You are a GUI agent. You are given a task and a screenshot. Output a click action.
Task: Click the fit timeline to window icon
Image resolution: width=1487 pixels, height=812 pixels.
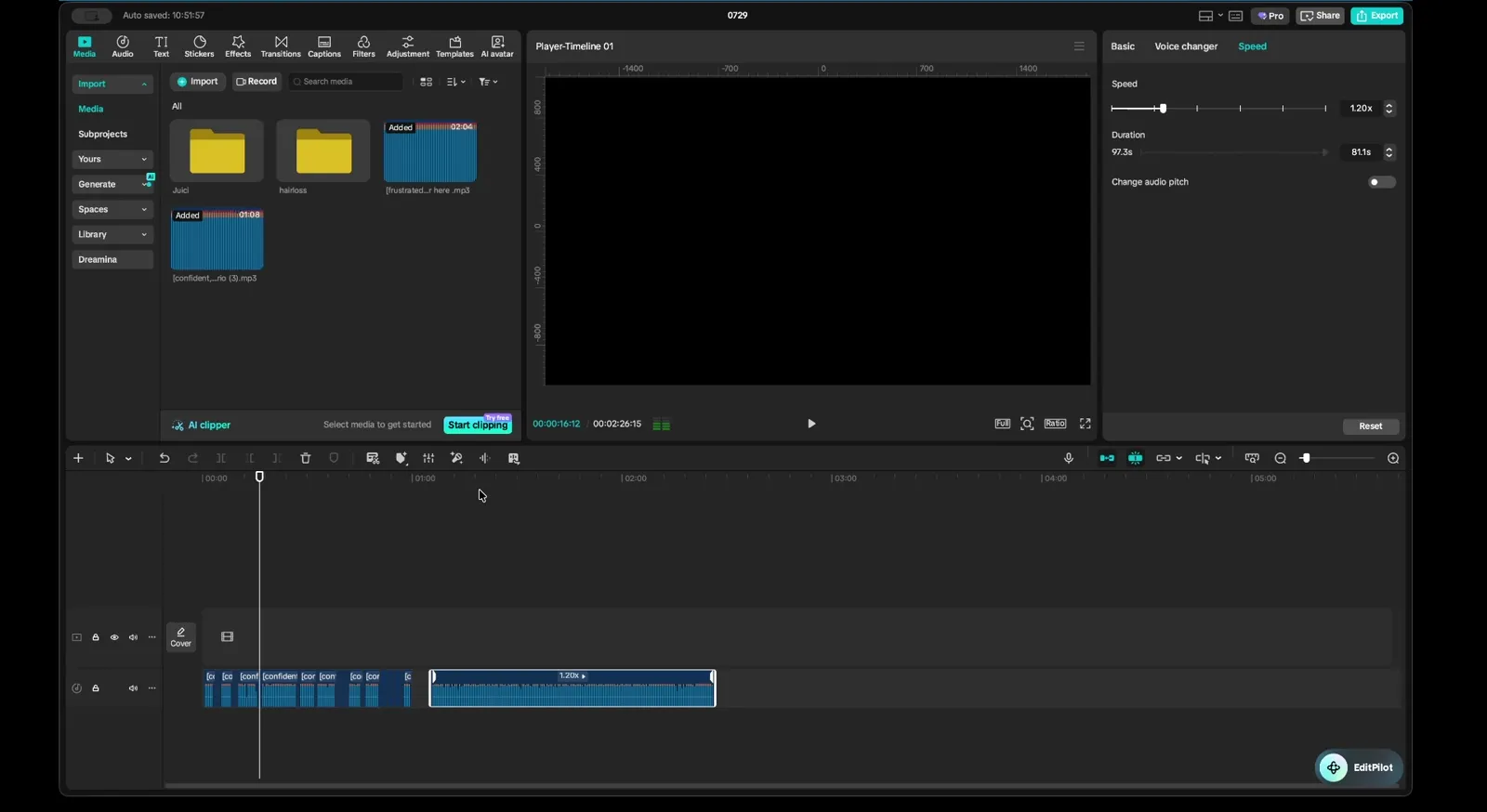[1252, 458]
